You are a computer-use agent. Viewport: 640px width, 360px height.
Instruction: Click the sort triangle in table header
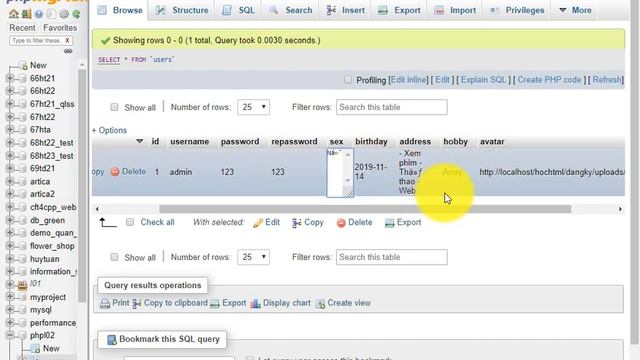[x=139, y=141]
